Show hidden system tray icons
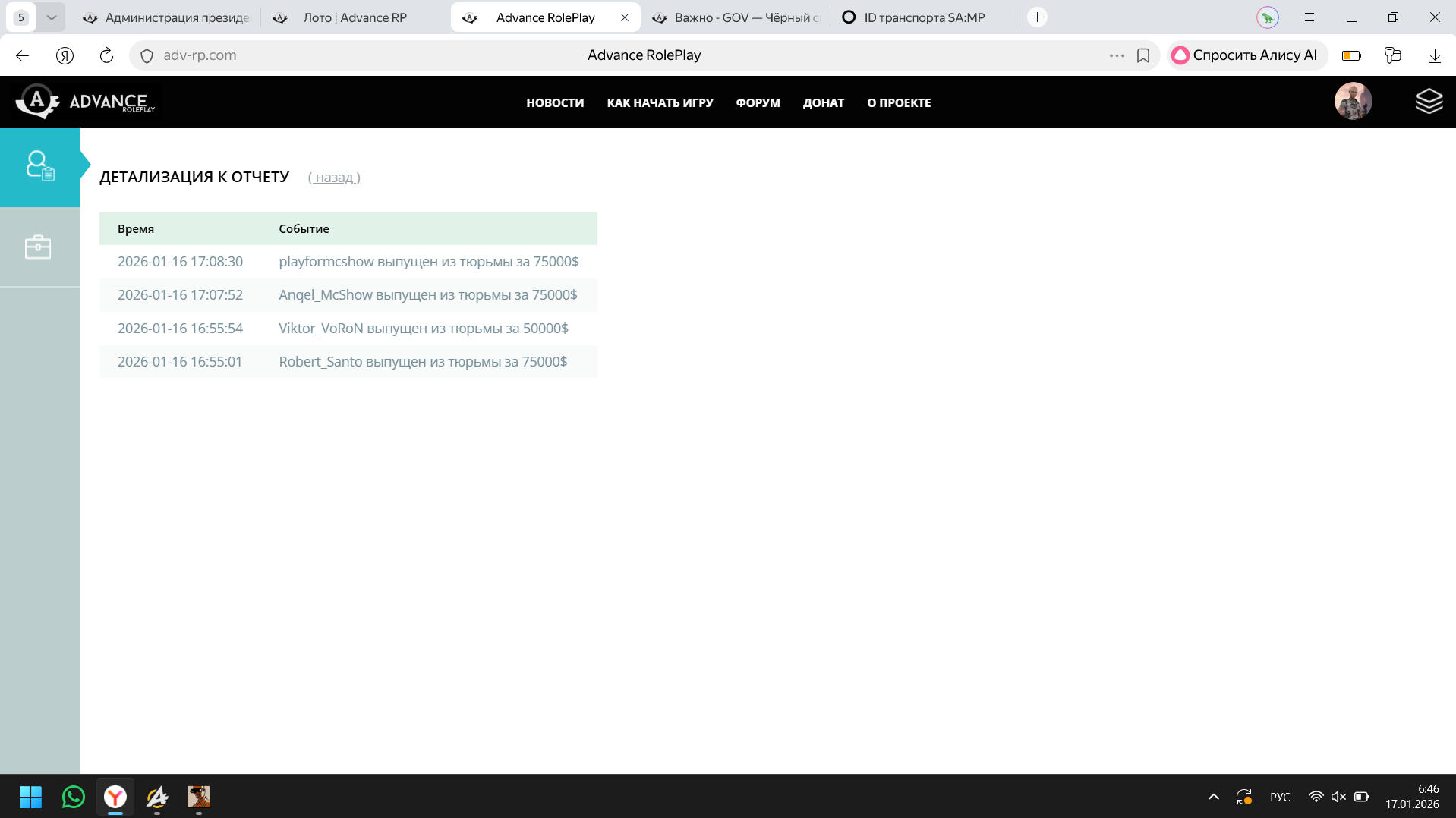This screenshot has height=818, width=1456. [1213, 797]
